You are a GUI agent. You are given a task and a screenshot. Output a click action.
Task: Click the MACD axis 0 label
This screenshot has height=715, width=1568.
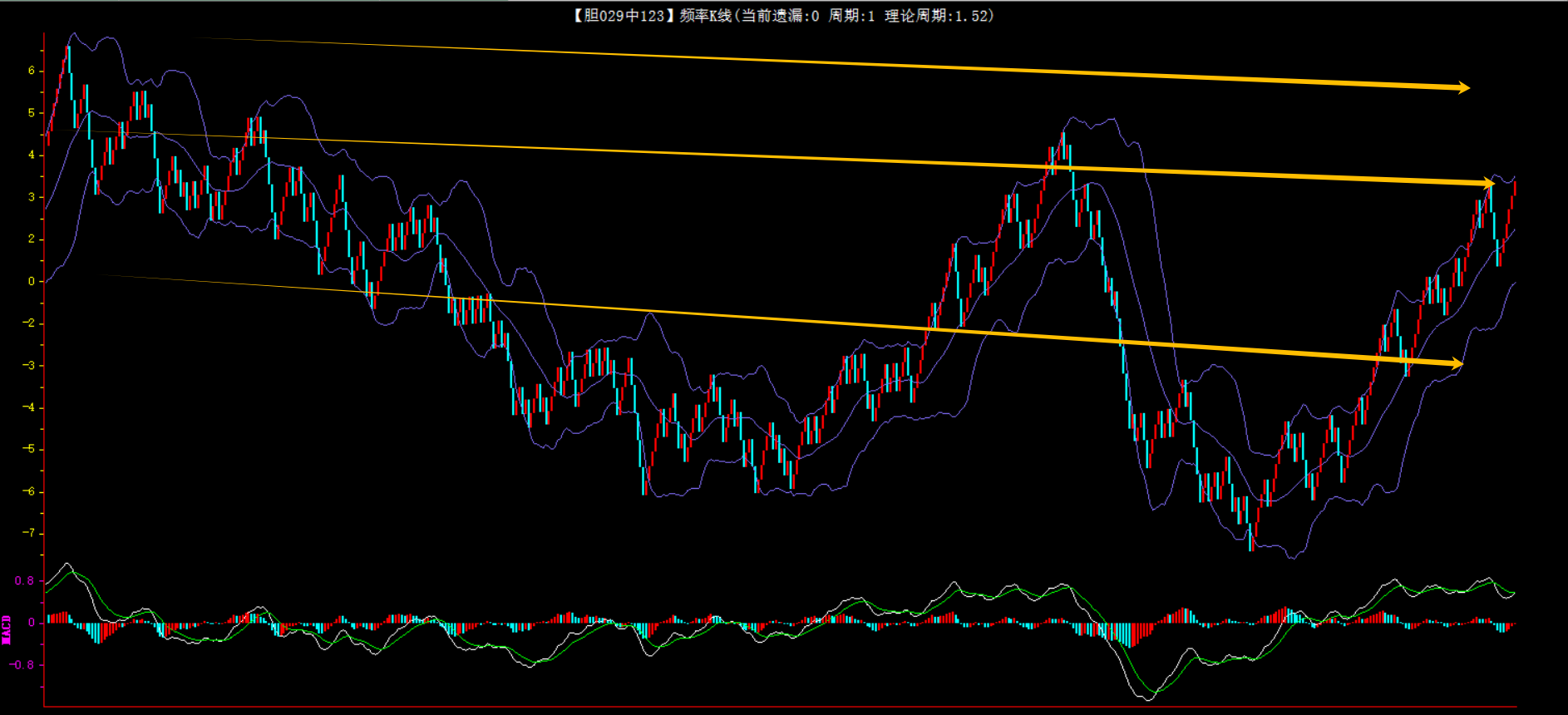(32, 623)
